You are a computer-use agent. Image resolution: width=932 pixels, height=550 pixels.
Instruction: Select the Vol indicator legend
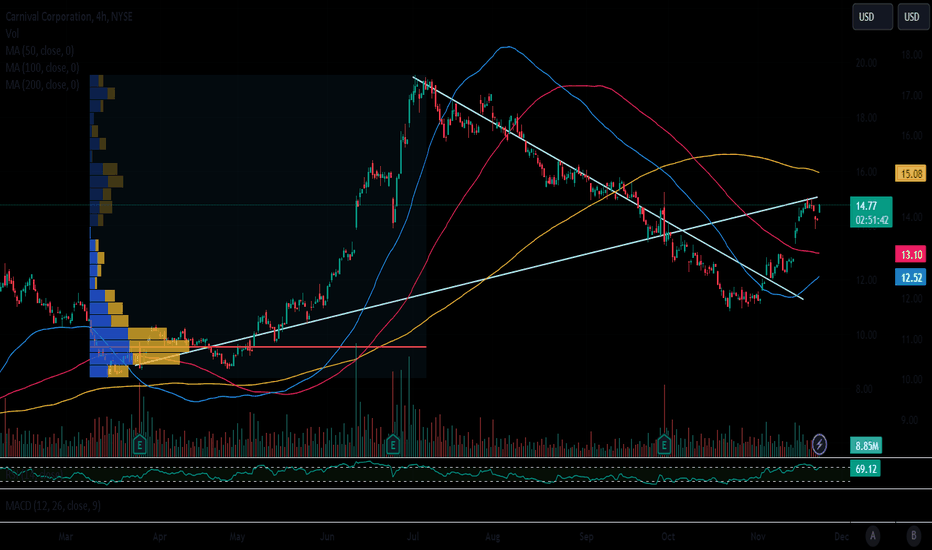12,33
